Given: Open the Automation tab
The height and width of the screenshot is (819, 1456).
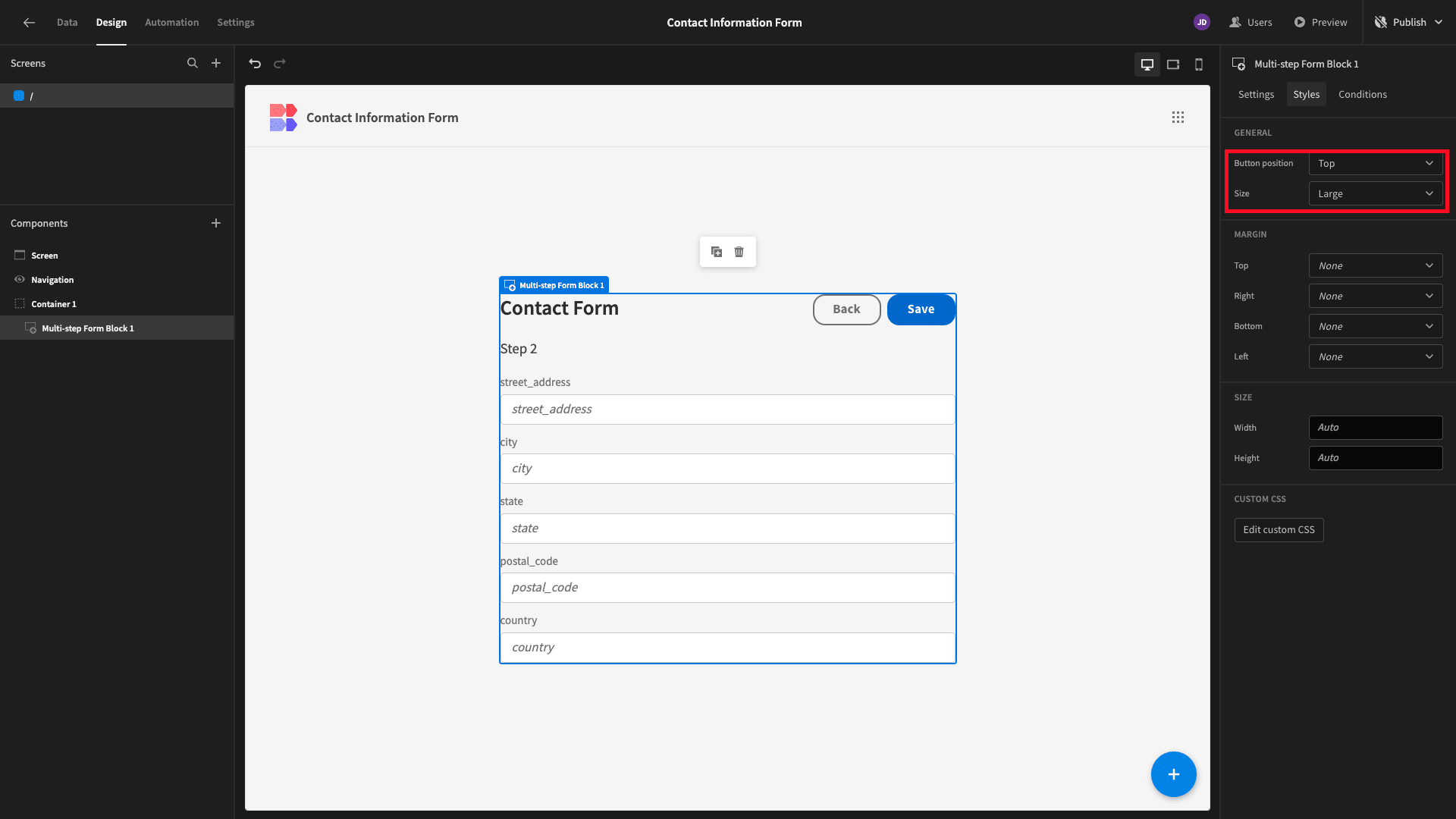Looking at the screenshot, I should click(172, 23).
